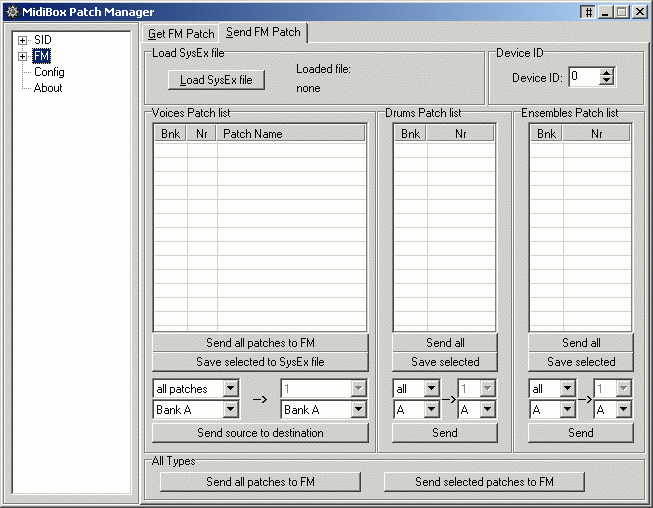Click the '#' title bar button
The height and width of the screenshot is (508, 653).
click(x=588, y=12)
